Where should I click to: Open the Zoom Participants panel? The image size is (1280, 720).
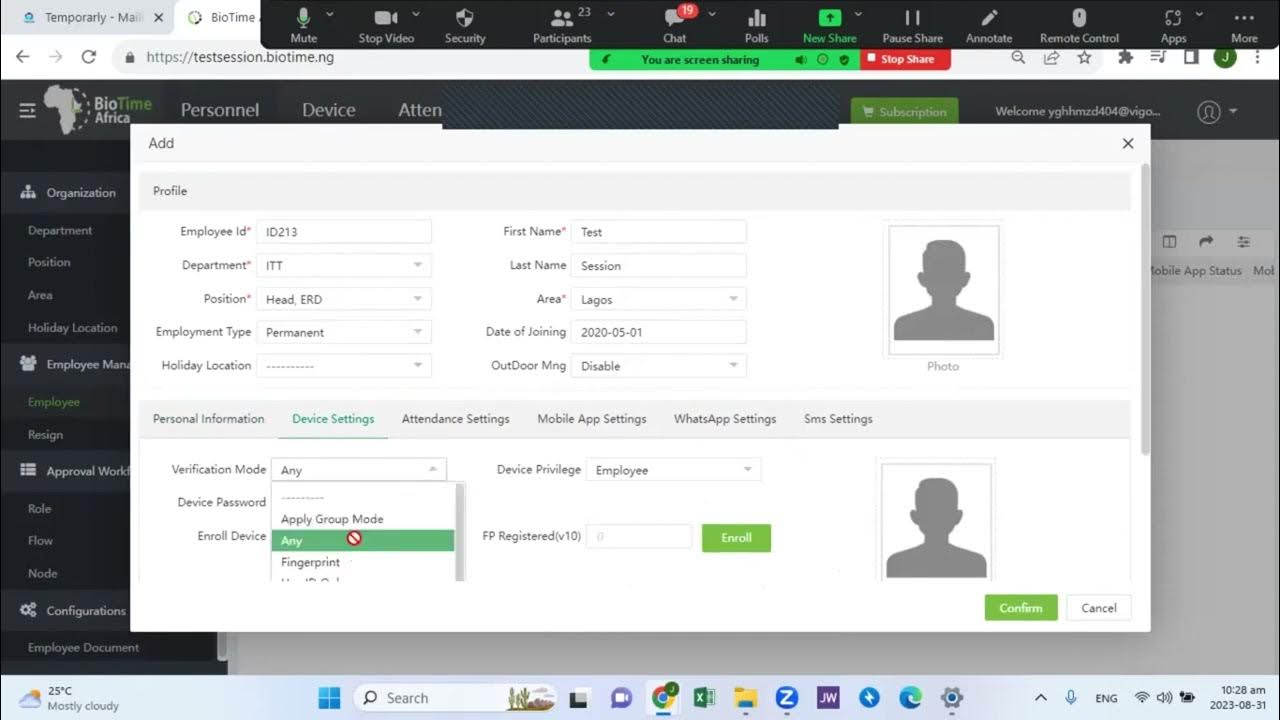pyautogui.click(x=562, y=24)
